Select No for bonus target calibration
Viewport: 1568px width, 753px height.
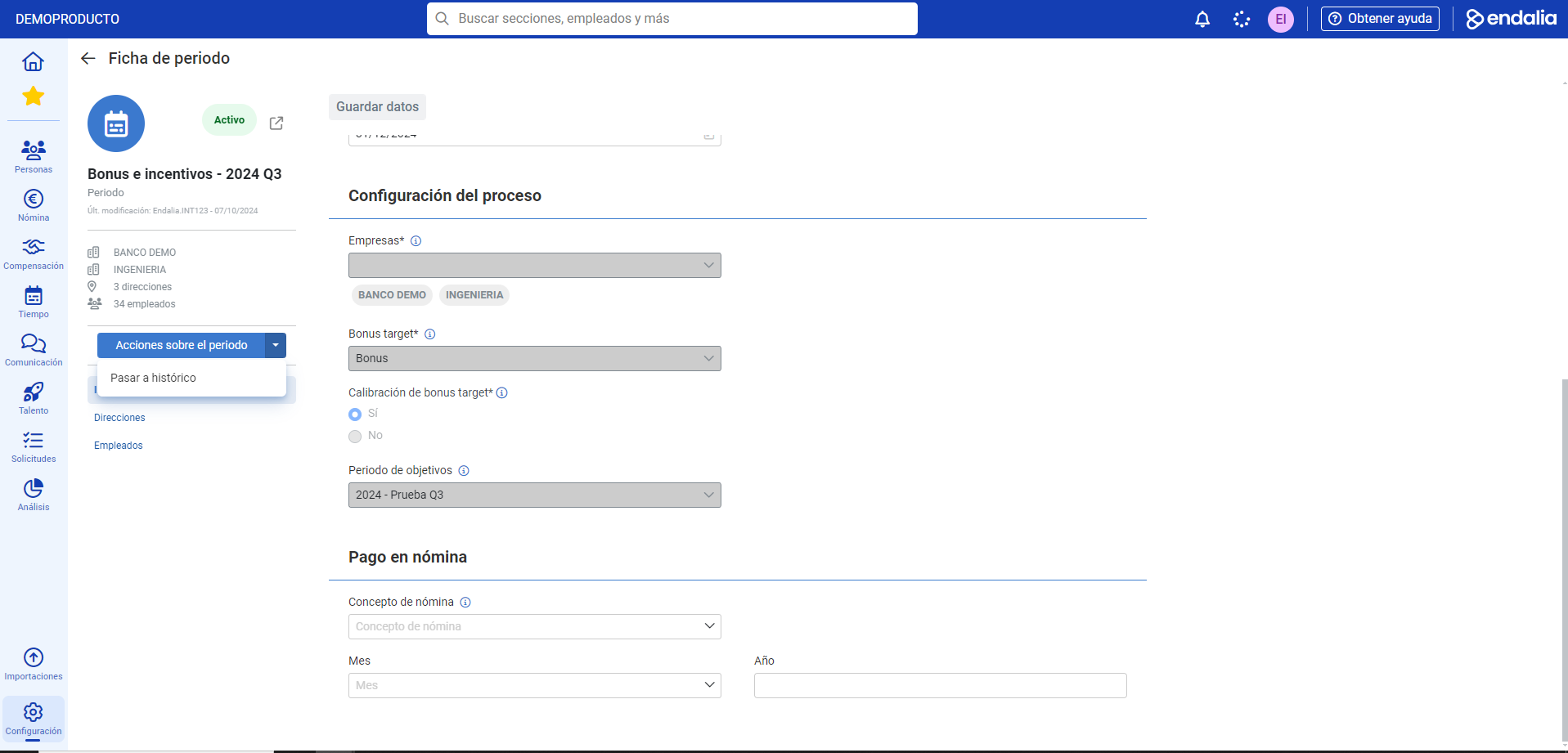(355, 437)
